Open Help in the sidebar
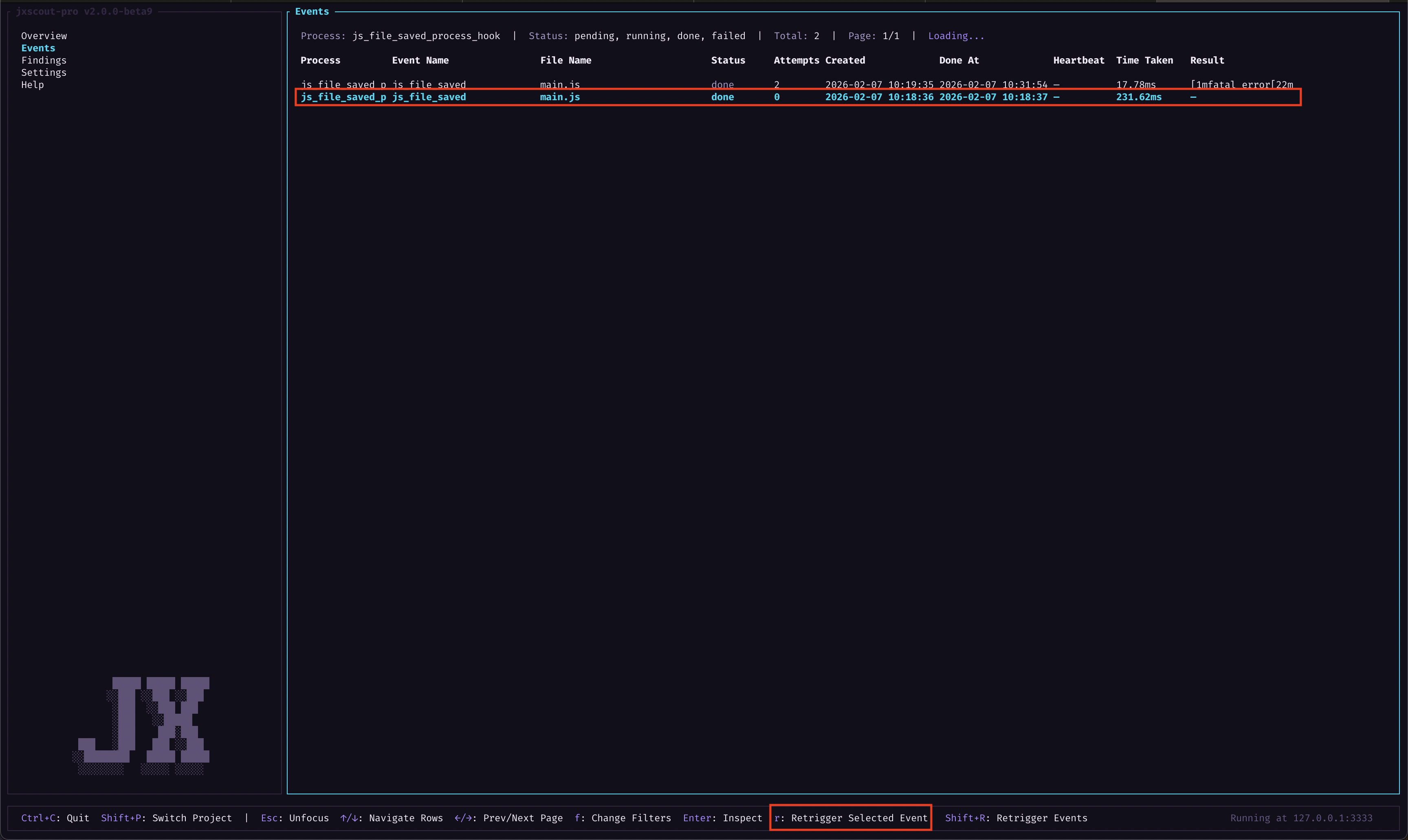Image resolution: width=1408 pixels, height=840 pixels. (32, 85)
